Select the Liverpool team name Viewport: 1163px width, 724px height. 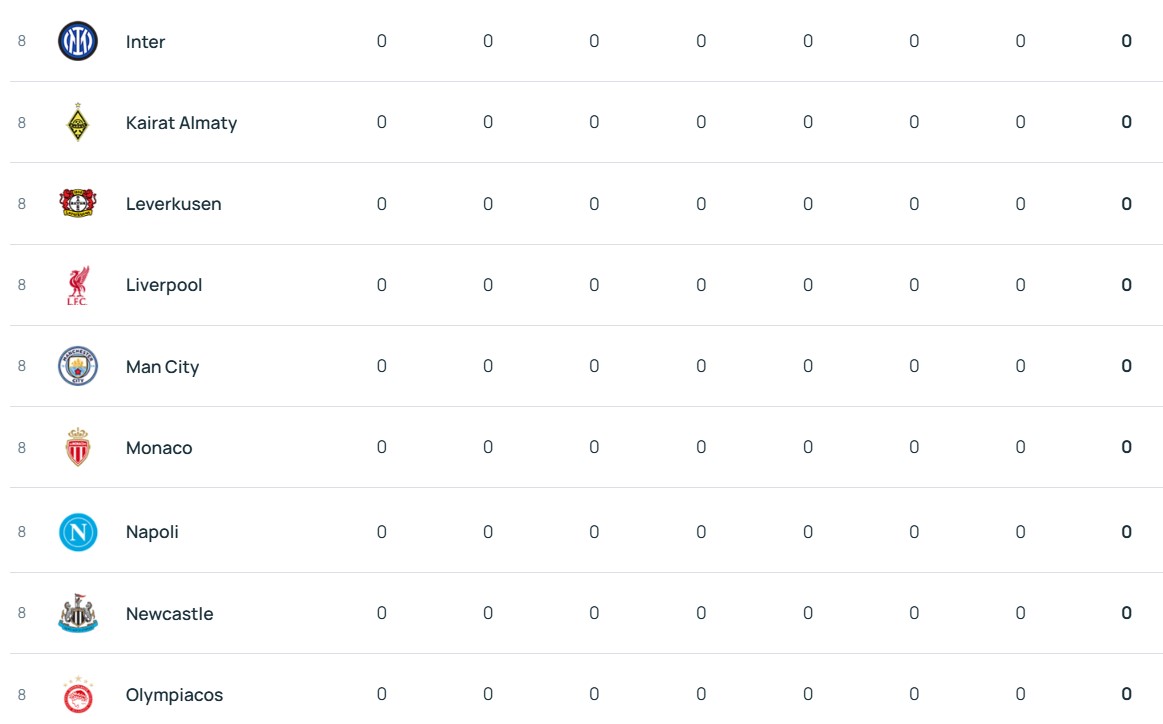click(x=164, y=285)
